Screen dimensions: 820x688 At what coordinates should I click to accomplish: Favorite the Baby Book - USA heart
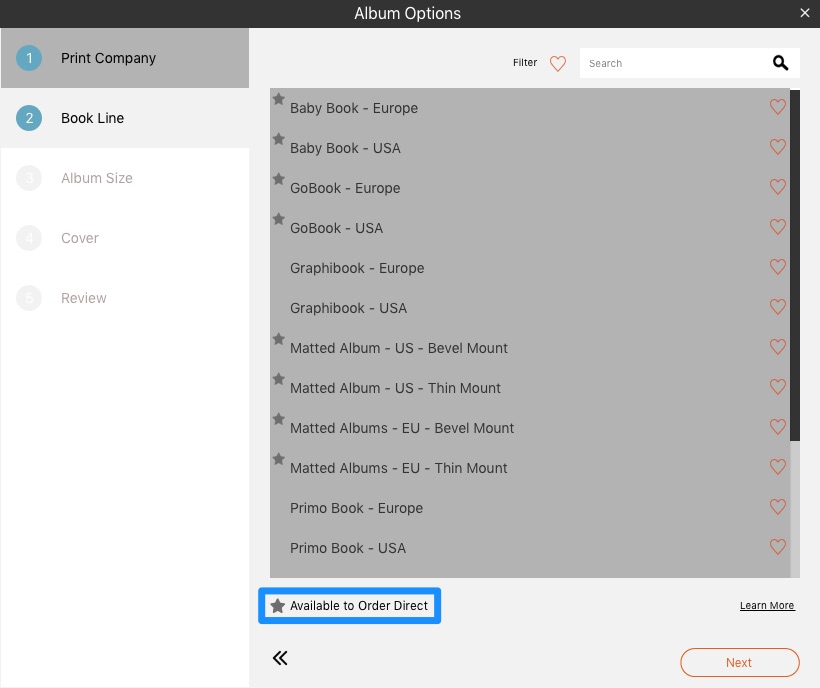click(778, 147)
